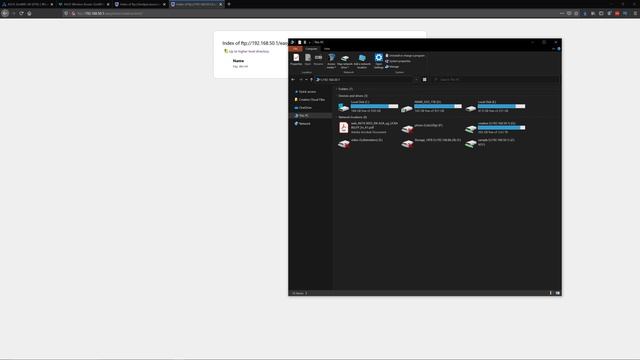Open address bar history dropdown in Explorer
Viewport: 640px width, 360px height.
pos(416,80)
